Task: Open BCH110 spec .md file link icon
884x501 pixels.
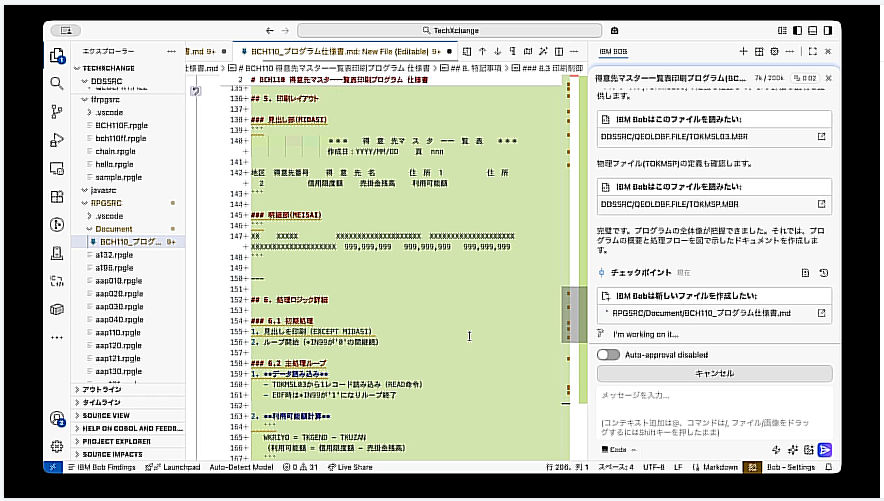Action: 821,313
